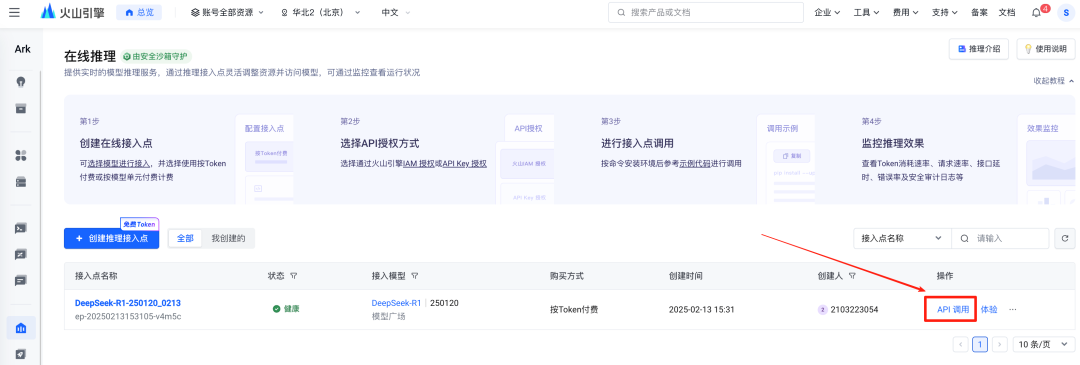
Task: Click the message lines sidebar icon
Action: [x=21, y=281]
